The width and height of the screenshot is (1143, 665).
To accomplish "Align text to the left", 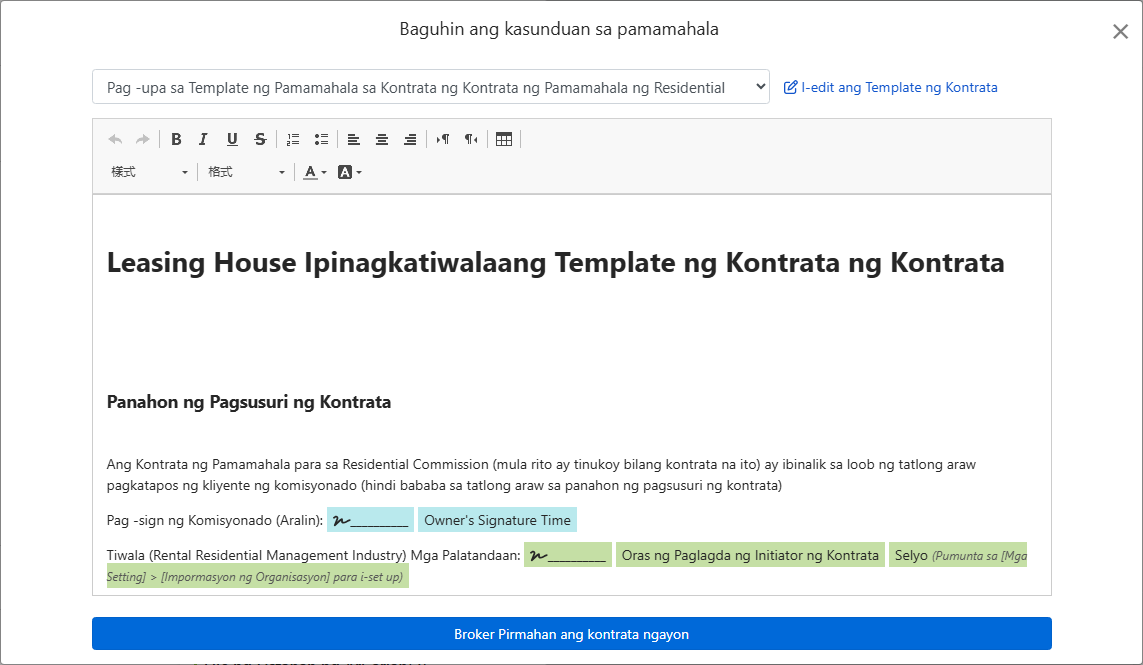I will (x=354, y=139).
